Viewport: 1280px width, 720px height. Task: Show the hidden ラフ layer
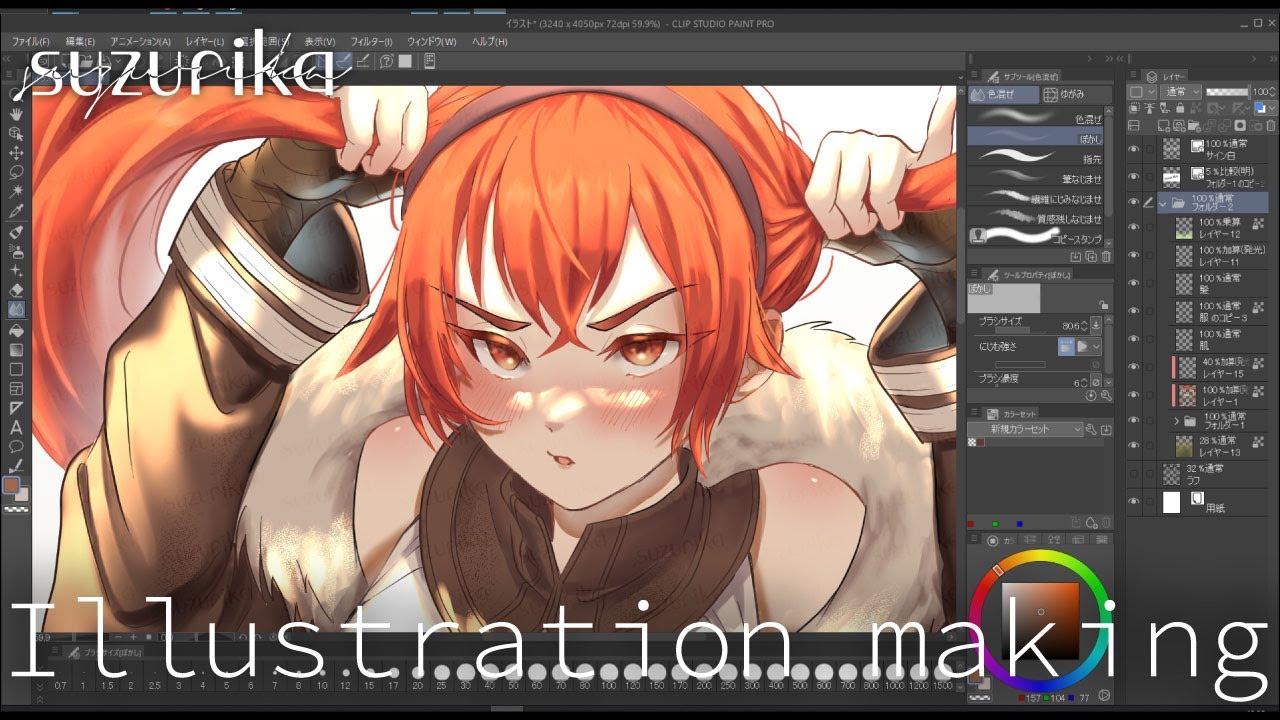point(1134,474)
